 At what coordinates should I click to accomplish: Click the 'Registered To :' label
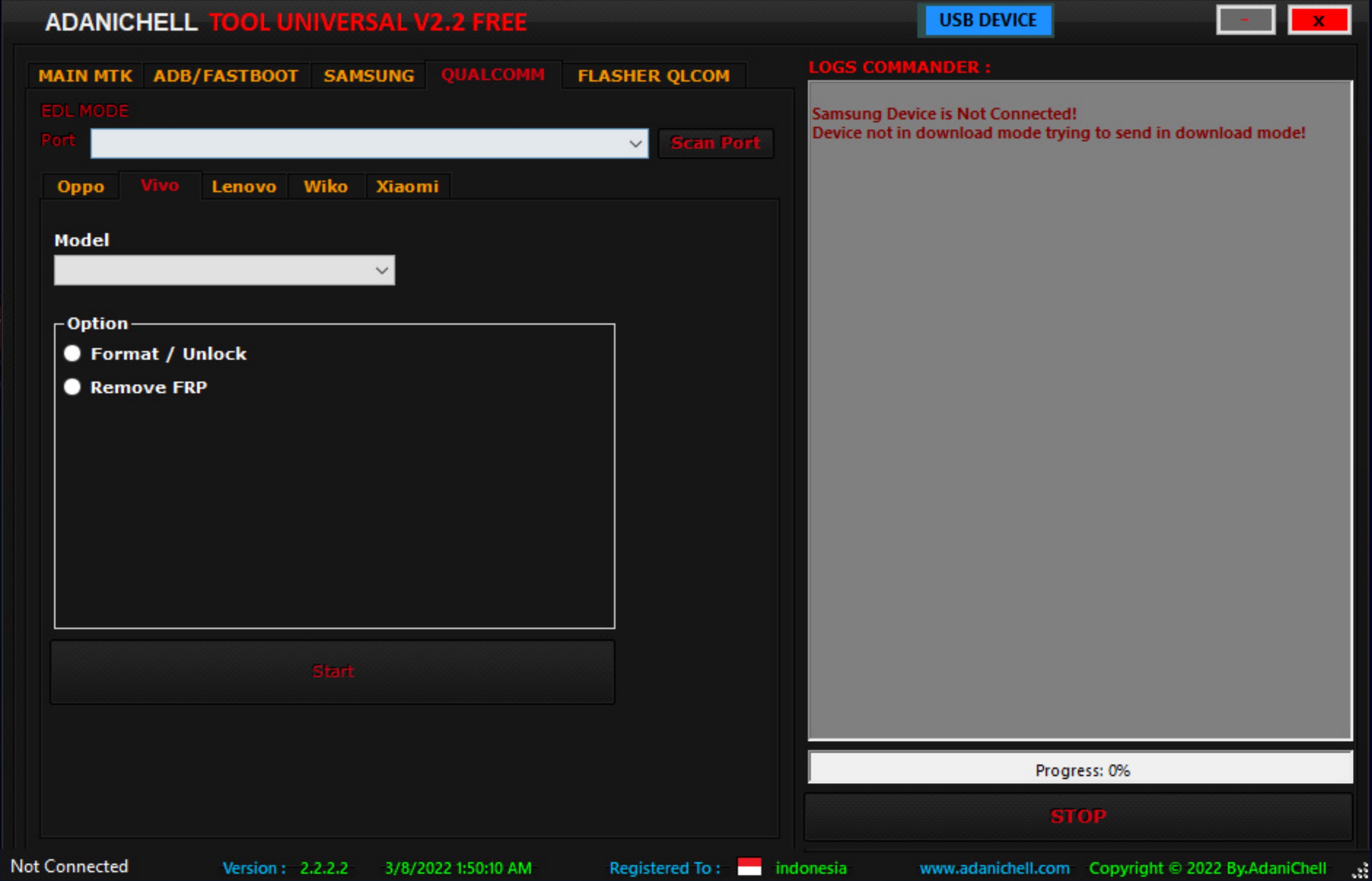click(x=665, y=868)
